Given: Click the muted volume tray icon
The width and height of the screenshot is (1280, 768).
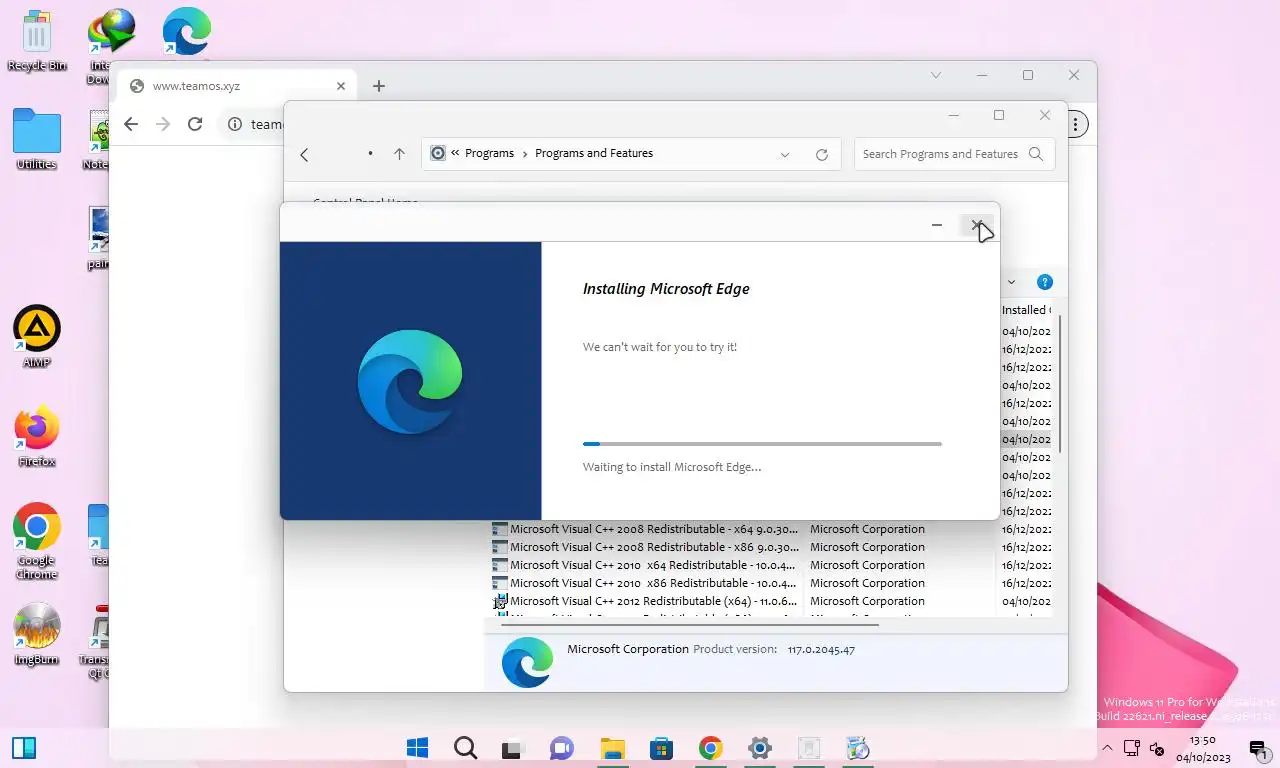Looking at the screenshot, I should [x=1157, y=748].
